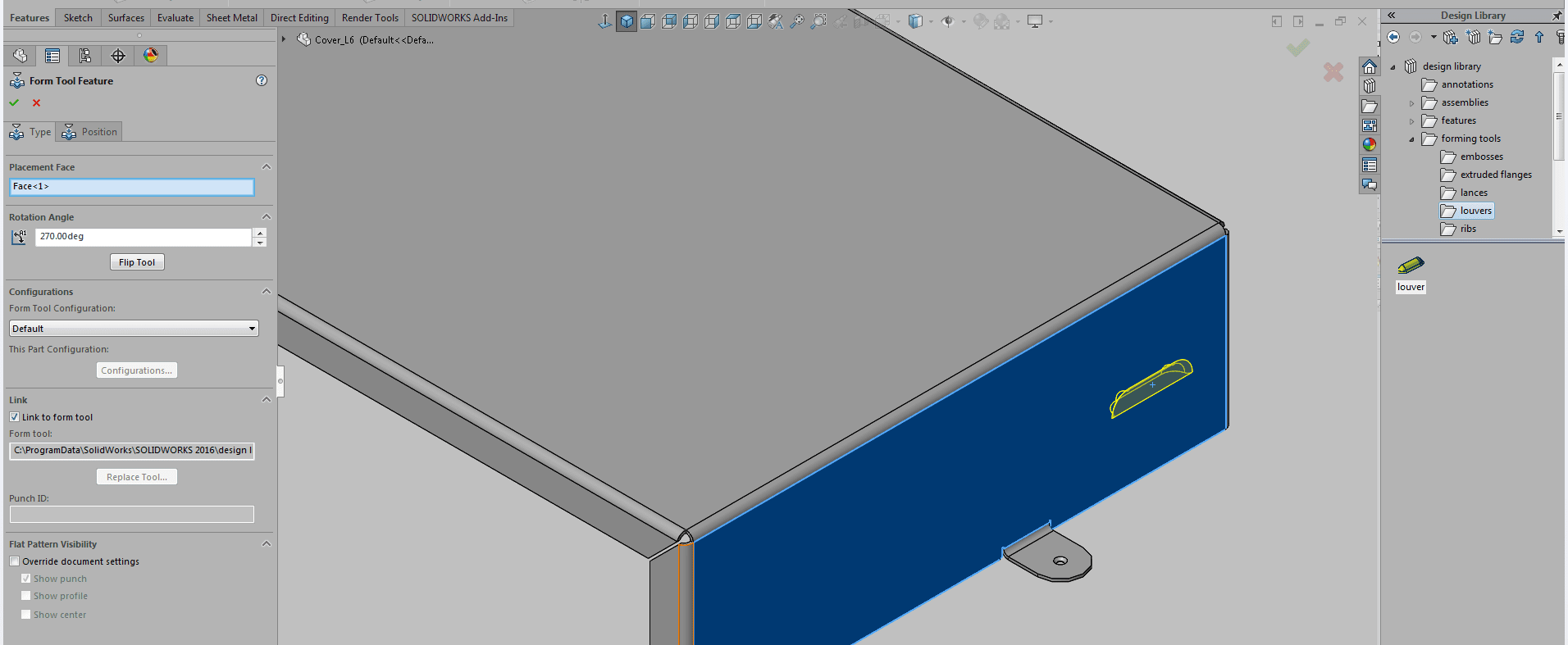The image size is (1568, 645).
Task: Open the Form Tool Configuration dropdown
Action: [x=252, y=329]
